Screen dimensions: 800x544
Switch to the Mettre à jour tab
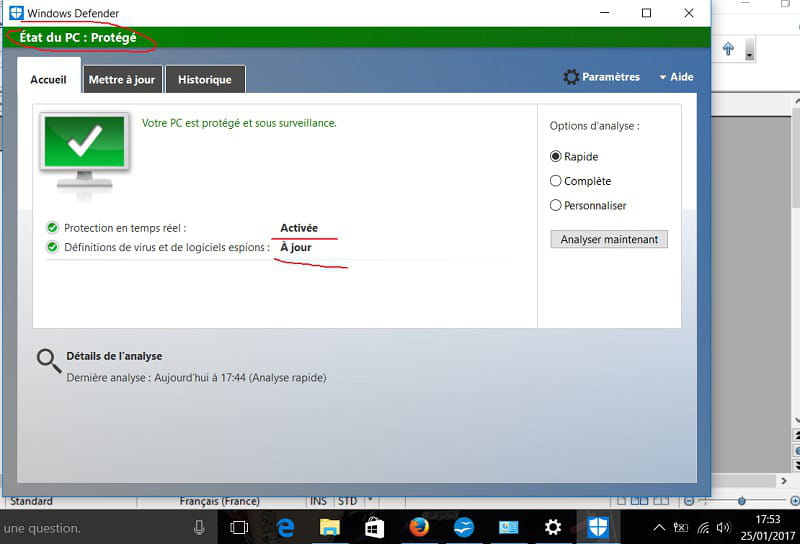click(x=122, y=80)
